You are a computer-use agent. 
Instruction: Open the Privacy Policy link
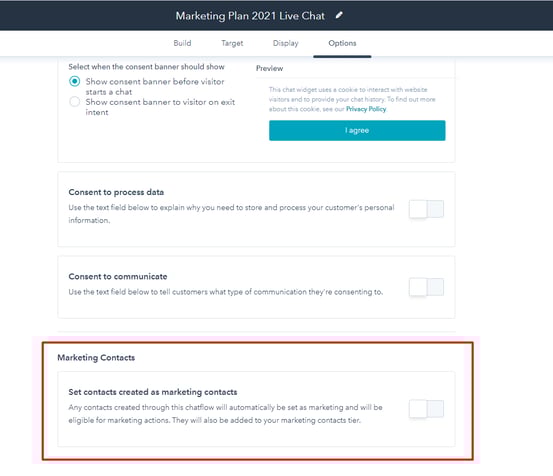point(366,109)
